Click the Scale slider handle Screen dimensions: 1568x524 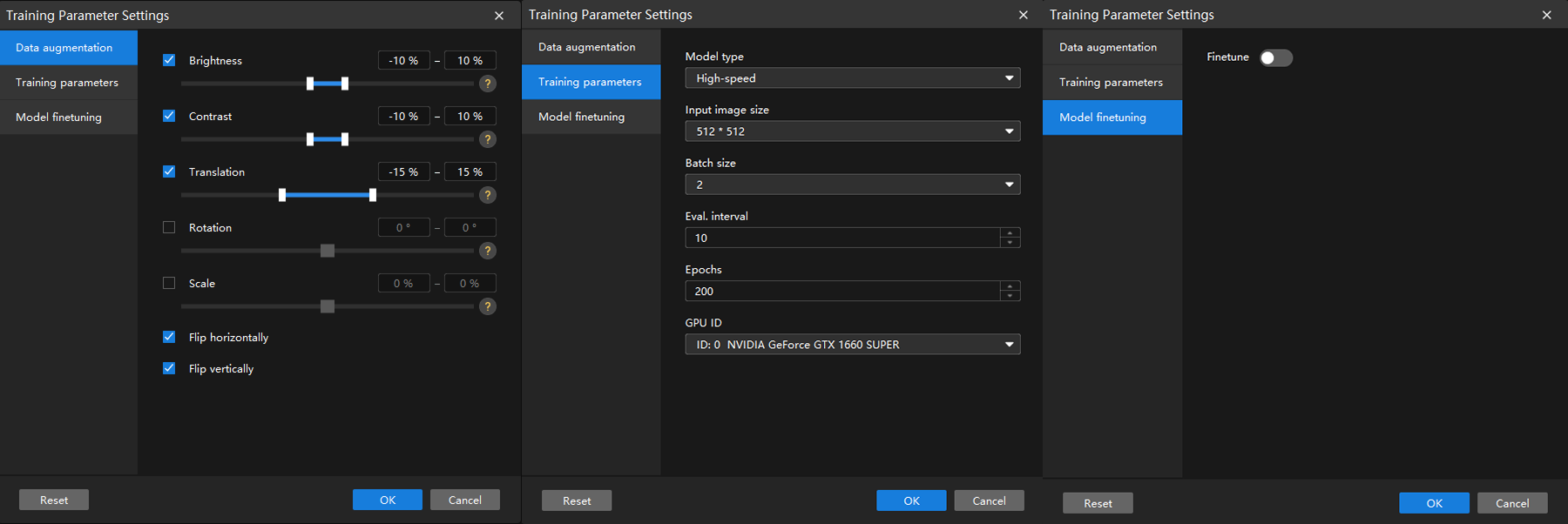[328, 306]
